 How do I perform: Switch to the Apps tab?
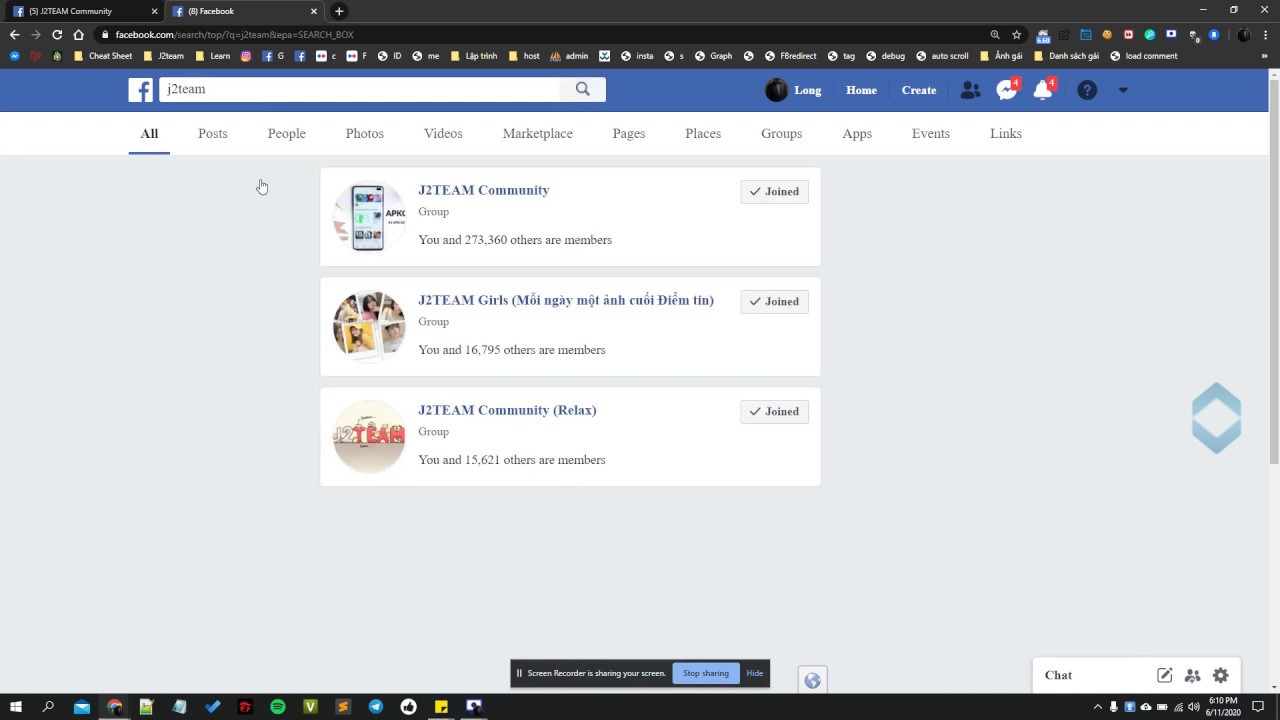click(857, 133)
